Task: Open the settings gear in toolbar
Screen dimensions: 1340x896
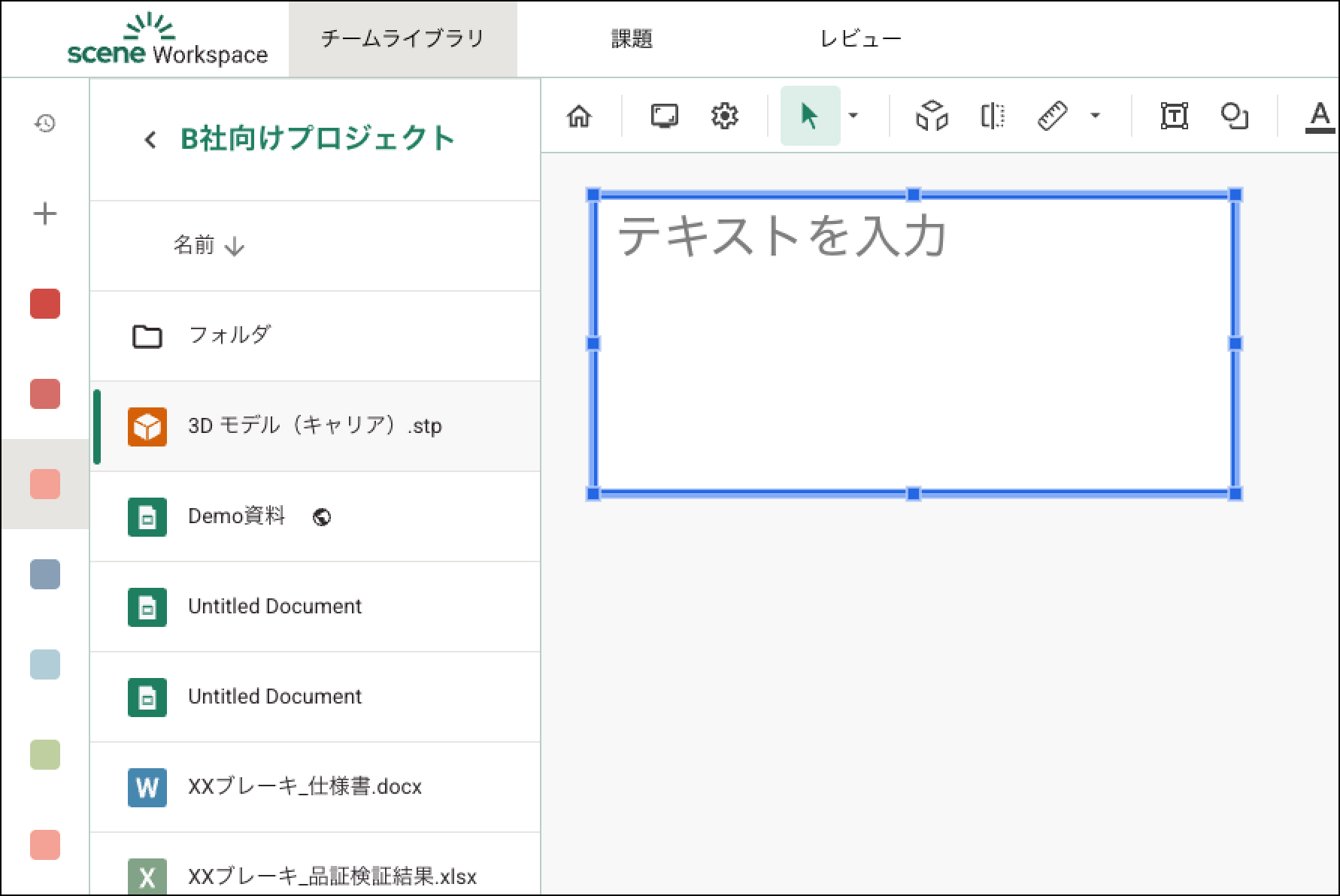Action: (724, 117)
